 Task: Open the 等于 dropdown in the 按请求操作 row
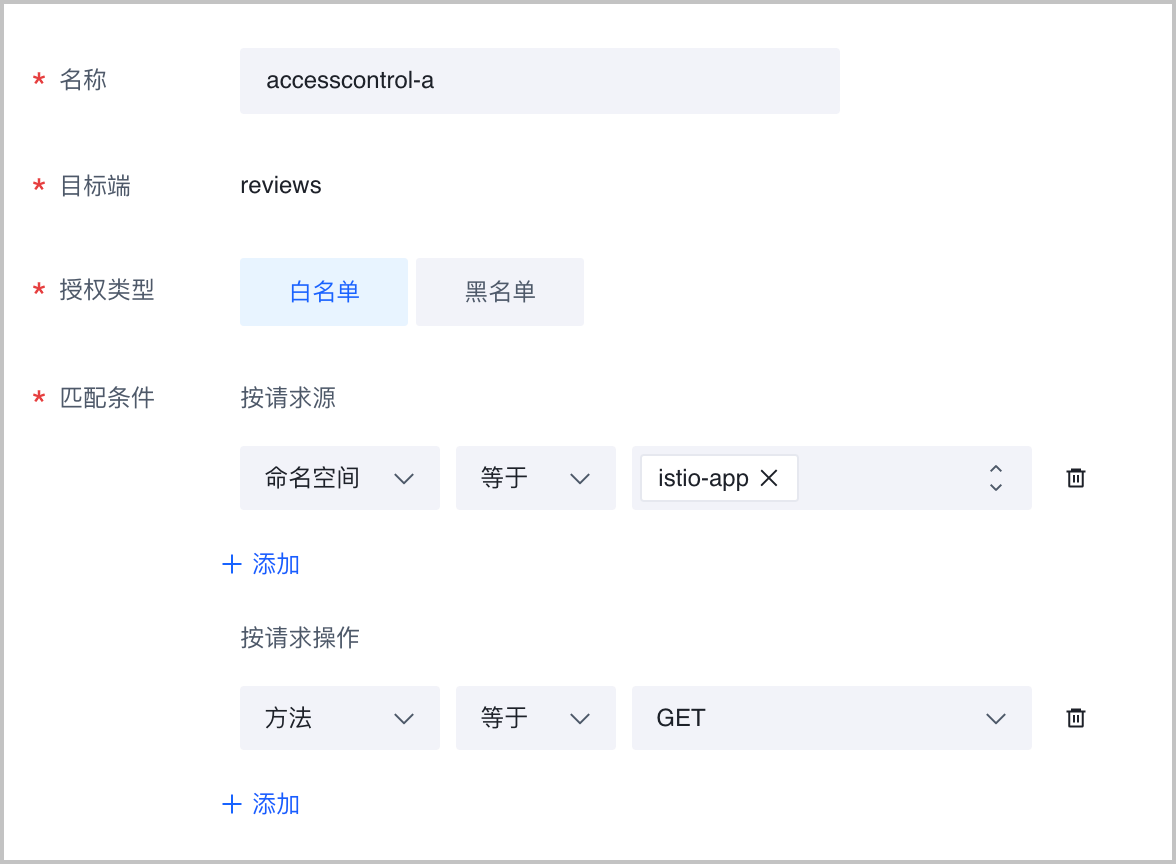[536, 718]
